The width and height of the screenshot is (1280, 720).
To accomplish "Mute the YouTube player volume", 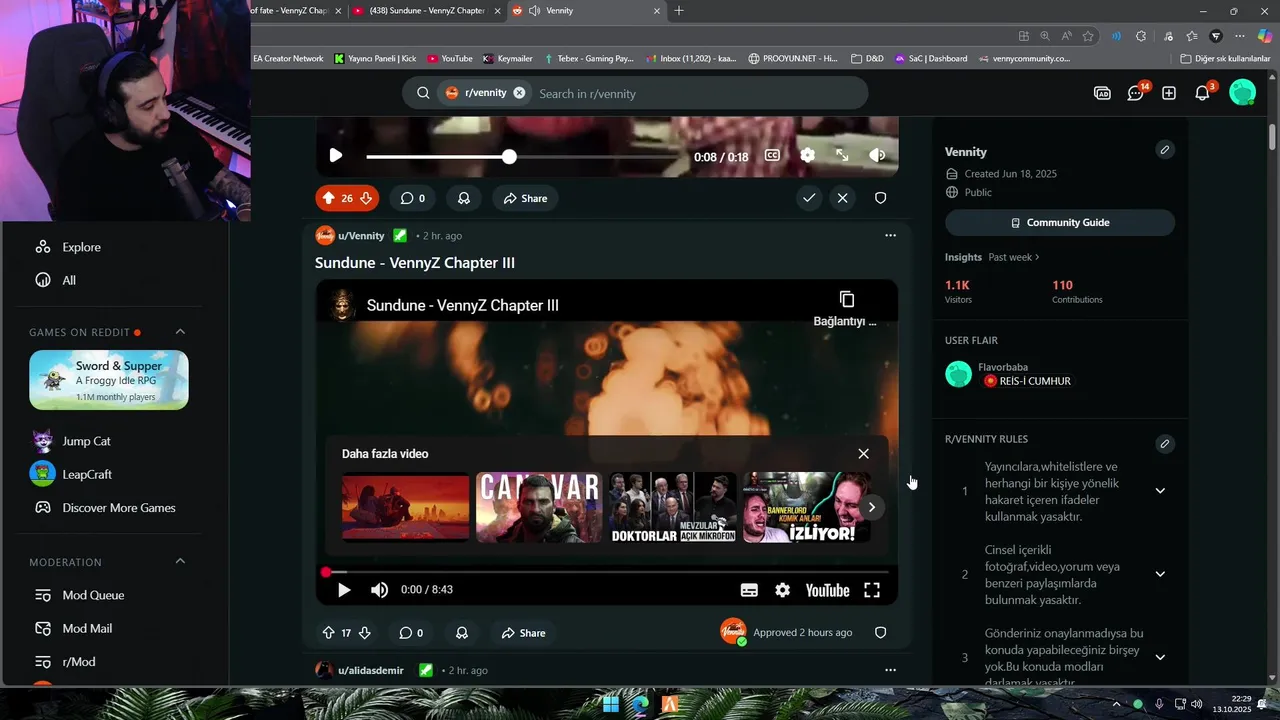I will [379, 590].
